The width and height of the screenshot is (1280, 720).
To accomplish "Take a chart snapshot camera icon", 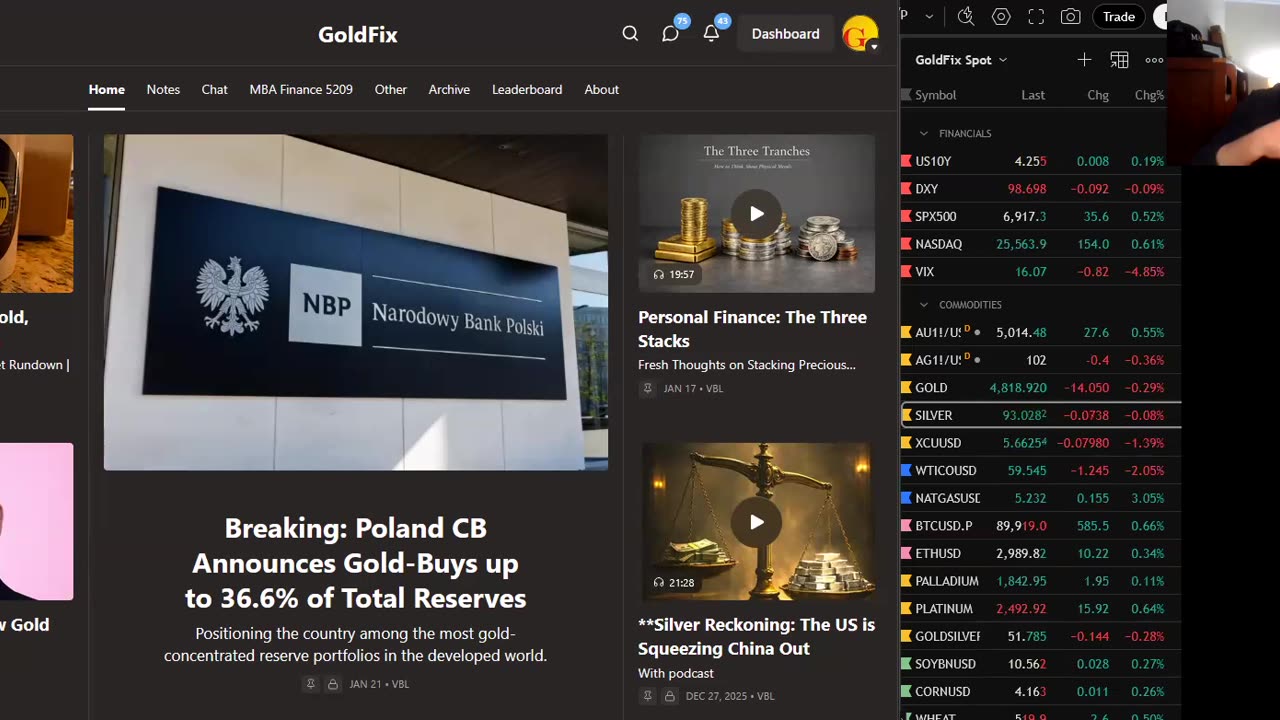I will tap(1070, 16).
